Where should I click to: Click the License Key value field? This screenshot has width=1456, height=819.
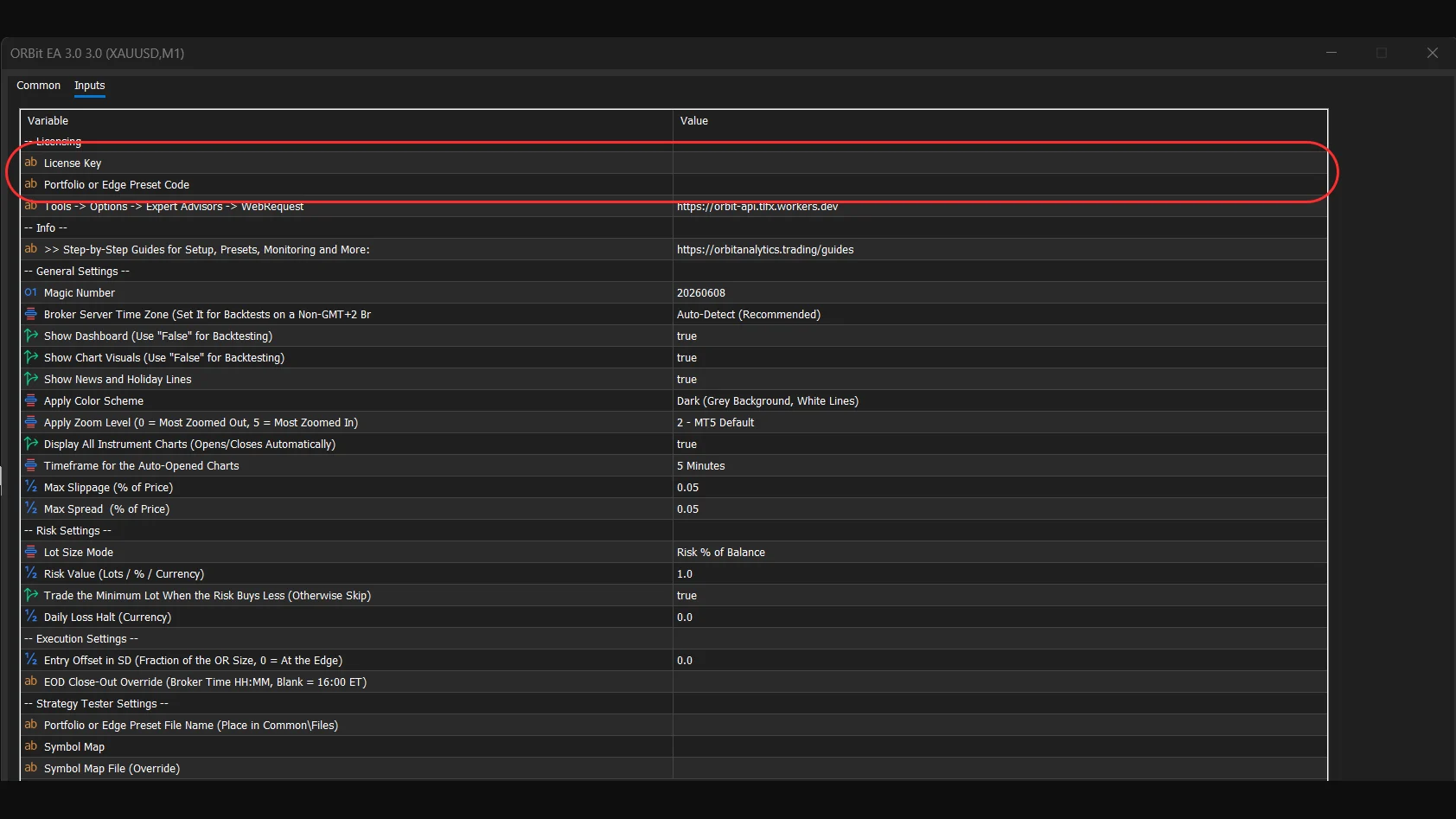tap(999, 163)
